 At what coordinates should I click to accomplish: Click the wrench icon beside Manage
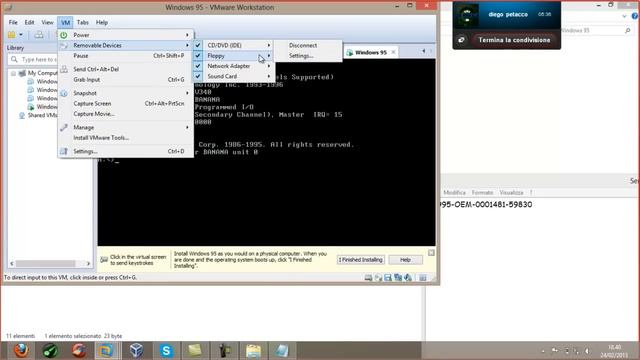pyautogui.click(x=64, y=127)
